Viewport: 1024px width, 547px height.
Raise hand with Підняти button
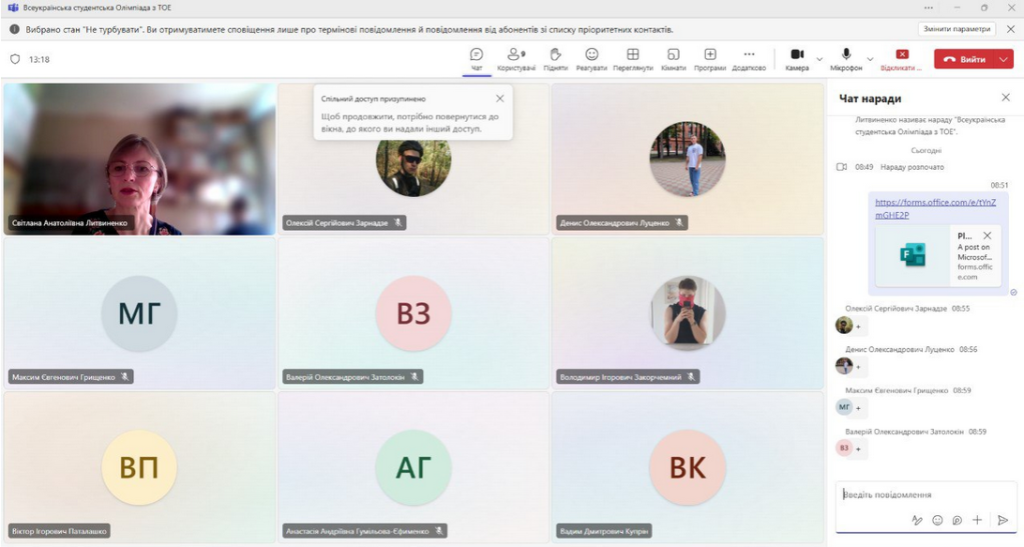tap(555, 59)
